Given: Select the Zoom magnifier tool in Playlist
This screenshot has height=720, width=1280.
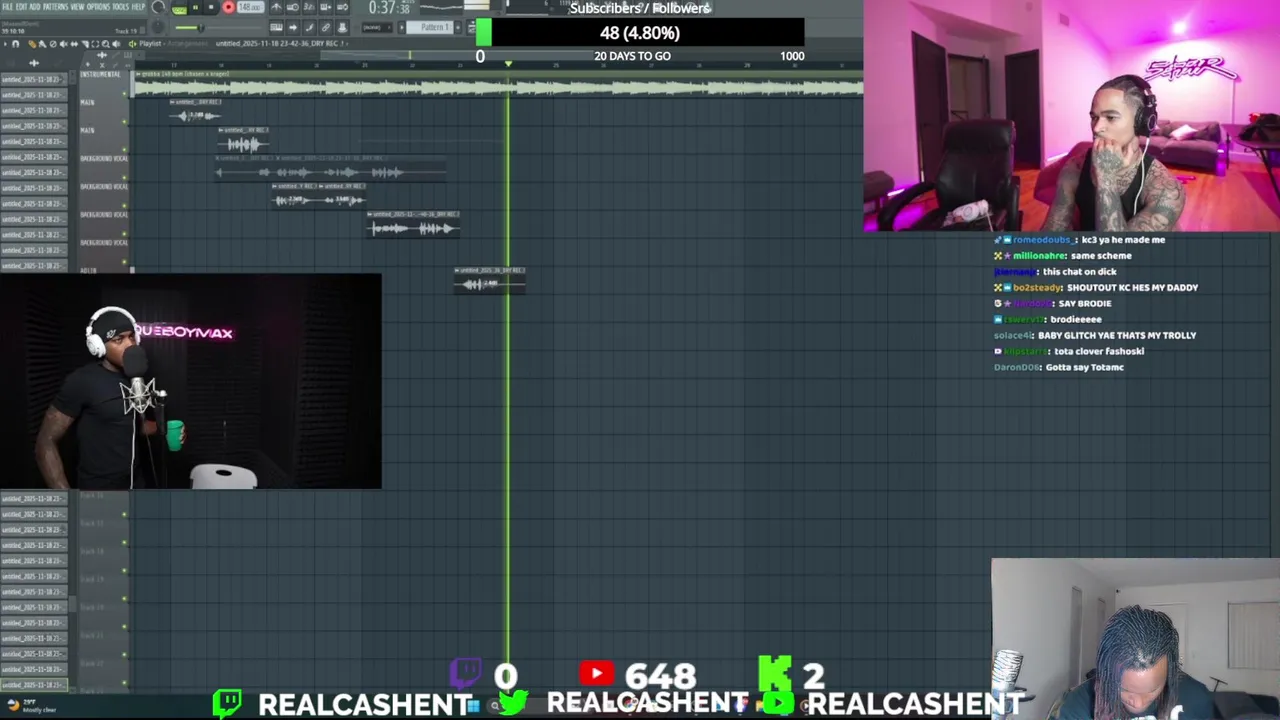Looking at the screenshot, I should point(106,44).
